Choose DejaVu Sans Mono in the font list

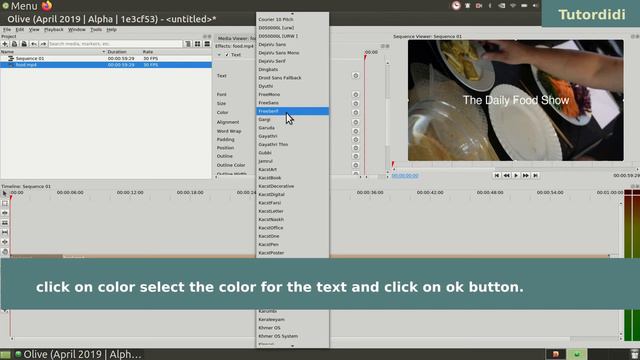pyautogui.click(x=292, y=53)
